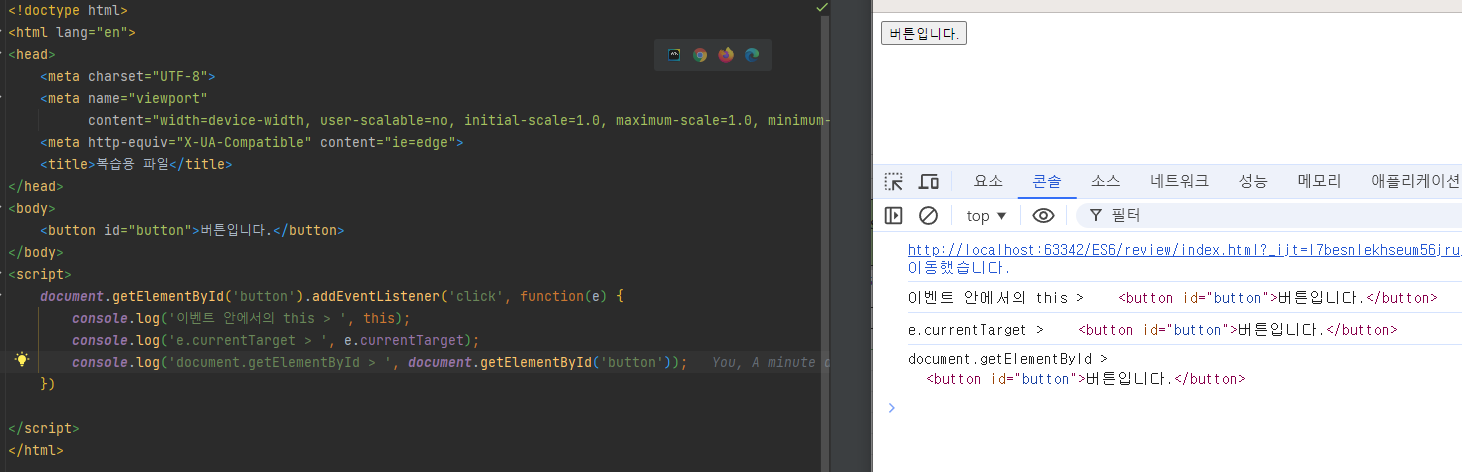Image resolution: width=1462 pixels, height=472 pixels.
Task: Click the yellow lightbulb intention icon
Action: coord(22,361)
